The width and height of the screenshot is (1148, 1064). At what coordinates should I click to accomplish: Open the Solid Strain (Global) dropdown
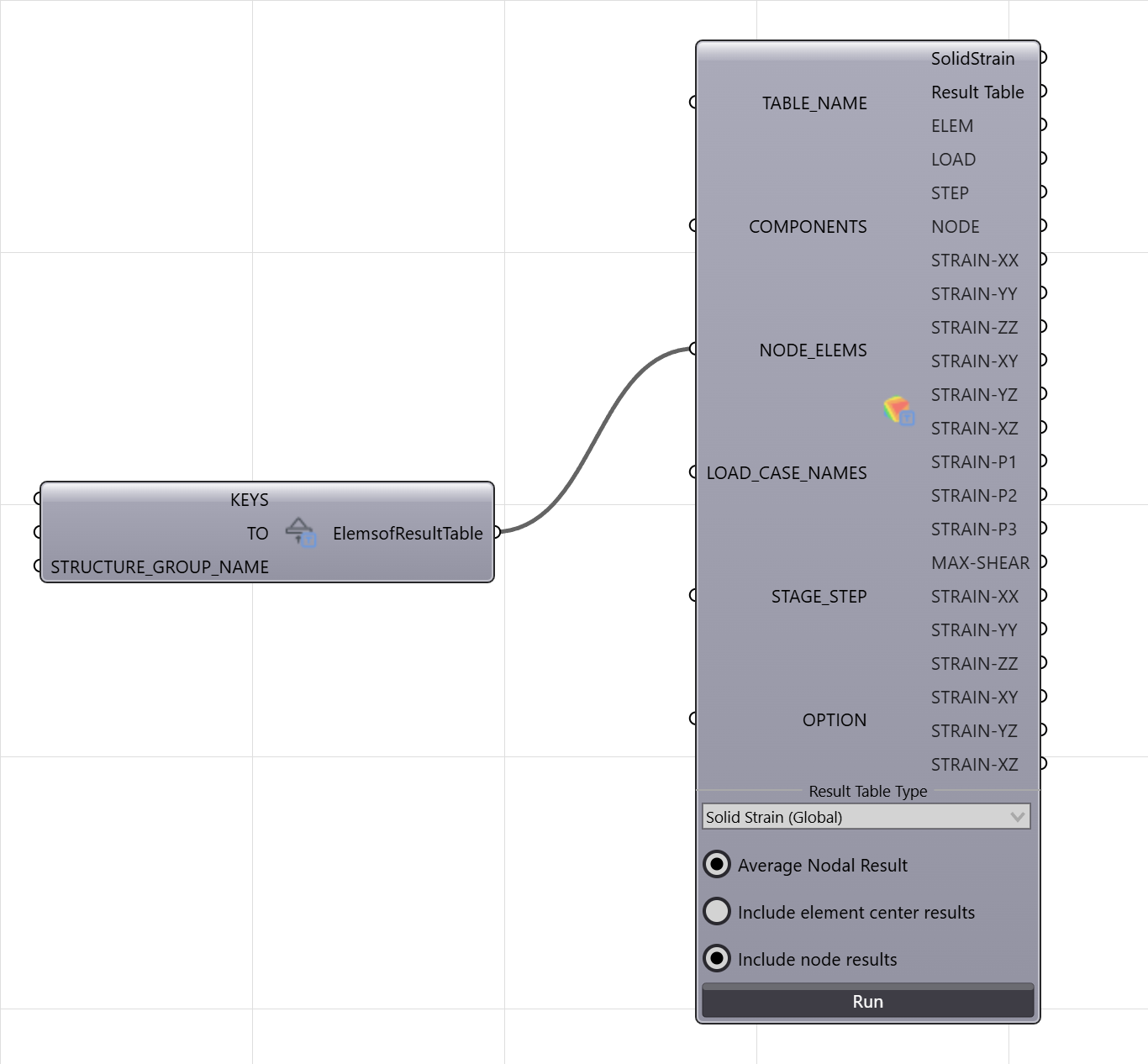(866, 817)
